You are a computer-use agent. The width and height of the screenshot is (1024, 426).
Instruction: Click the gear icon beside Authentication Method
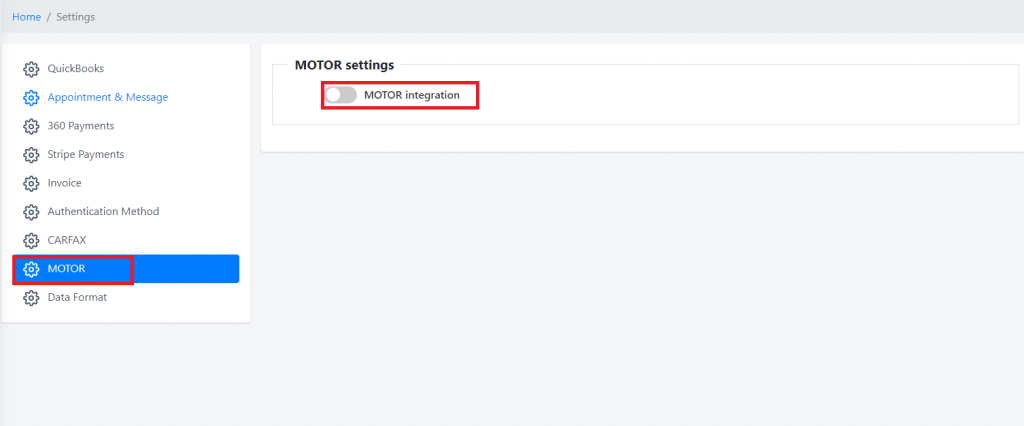tap(31, 212)
